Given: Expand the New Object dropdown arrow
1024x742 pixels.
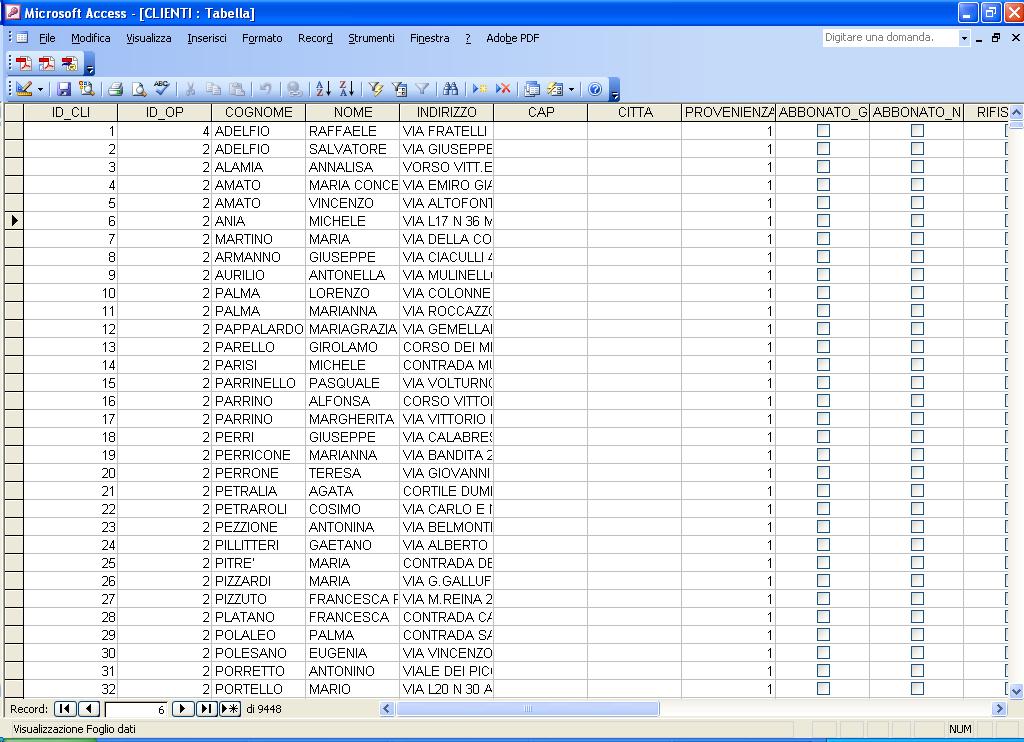Looking at the screenshot, I should coord(571,89).
